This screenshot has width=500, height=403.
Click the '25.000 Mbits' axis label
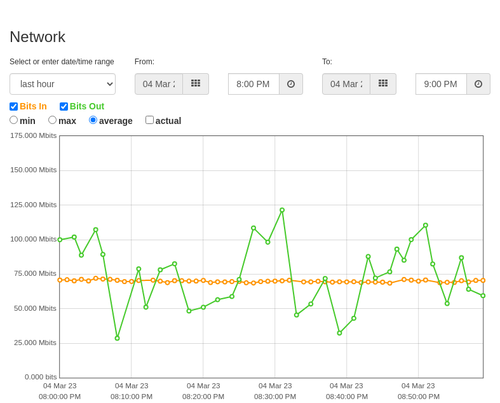click(35, 343)
